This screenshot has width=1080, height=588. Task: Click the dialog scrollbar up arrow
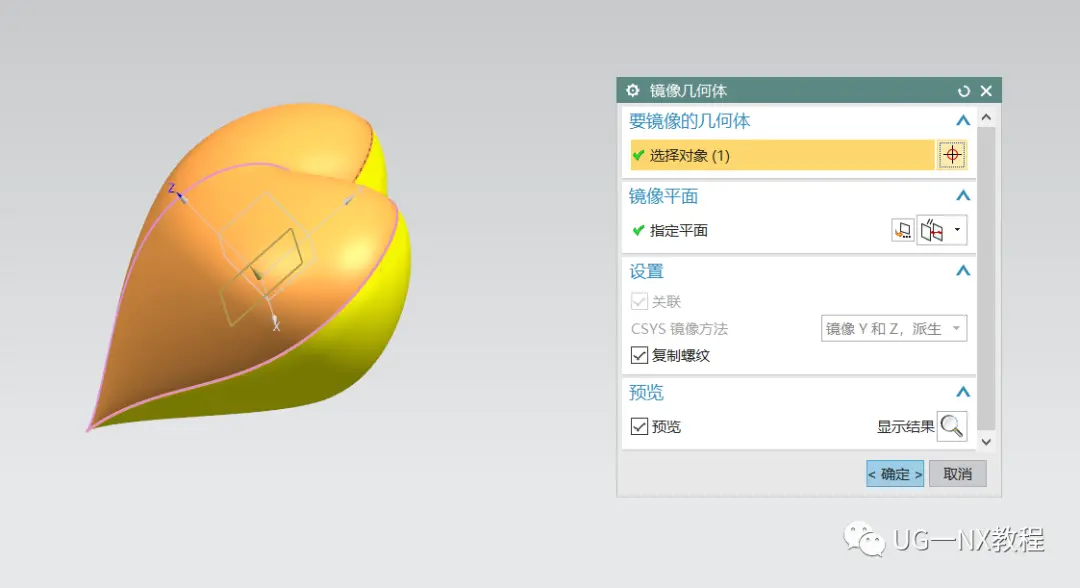[x=986, y=118]
